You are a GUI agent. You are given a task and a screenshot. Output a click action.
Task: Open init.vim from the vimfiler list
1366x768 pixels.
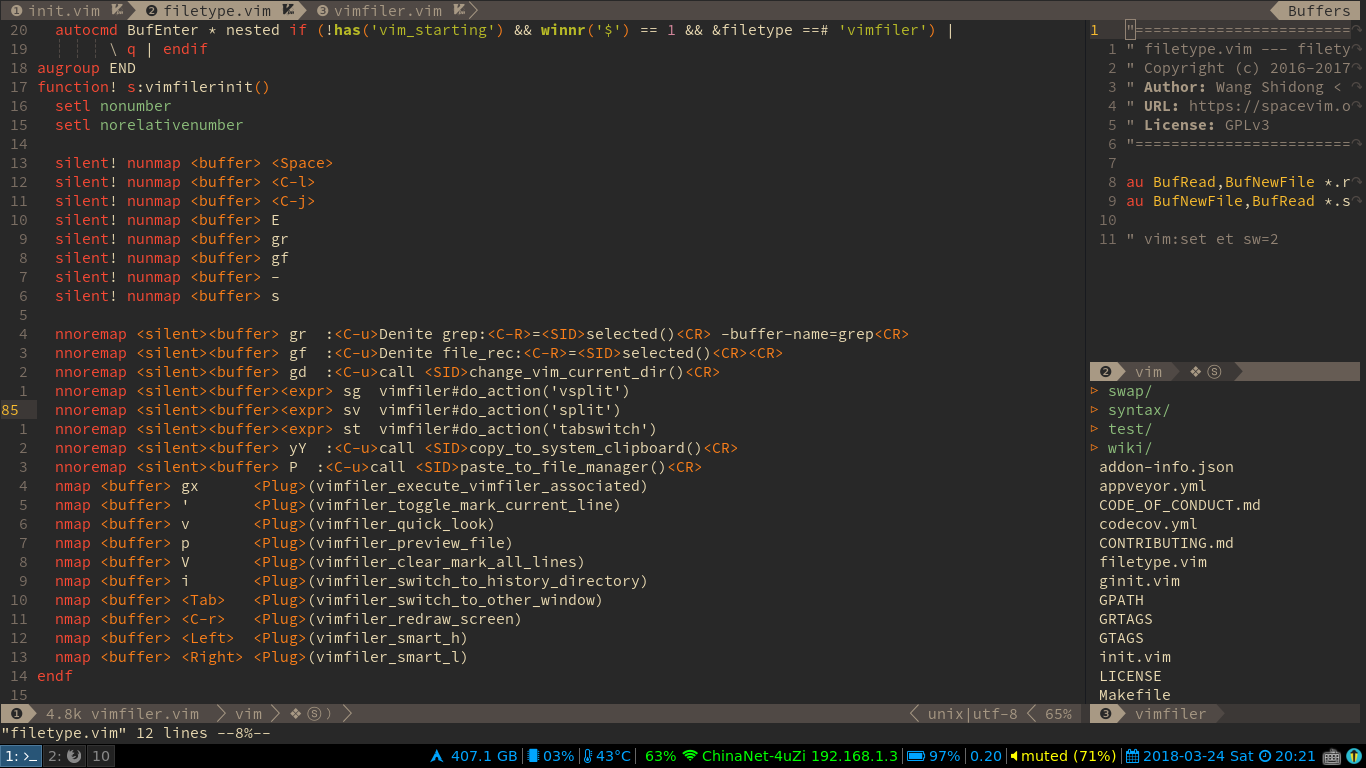(x=1135, y=657)
